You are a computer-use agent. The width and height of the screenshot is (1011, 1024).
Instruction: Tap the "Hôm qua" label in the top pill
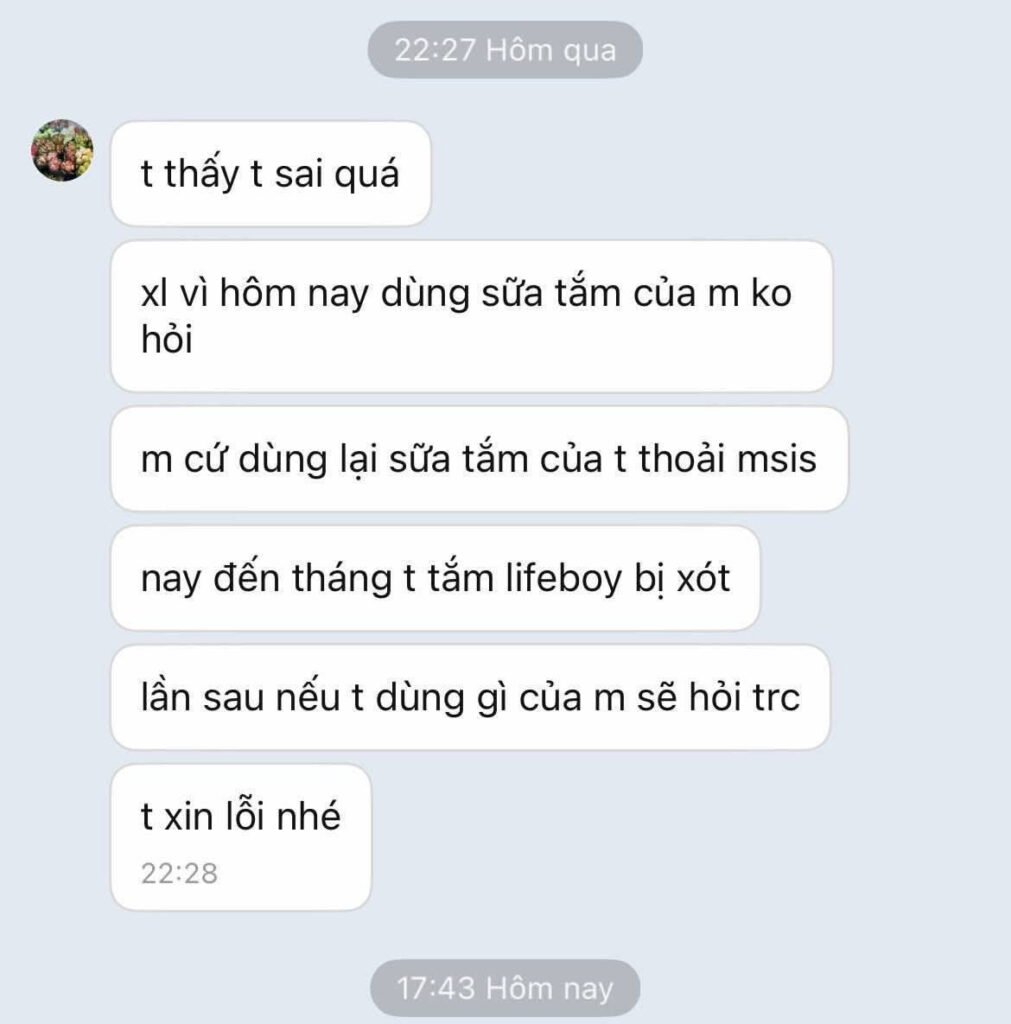(551, 51)
